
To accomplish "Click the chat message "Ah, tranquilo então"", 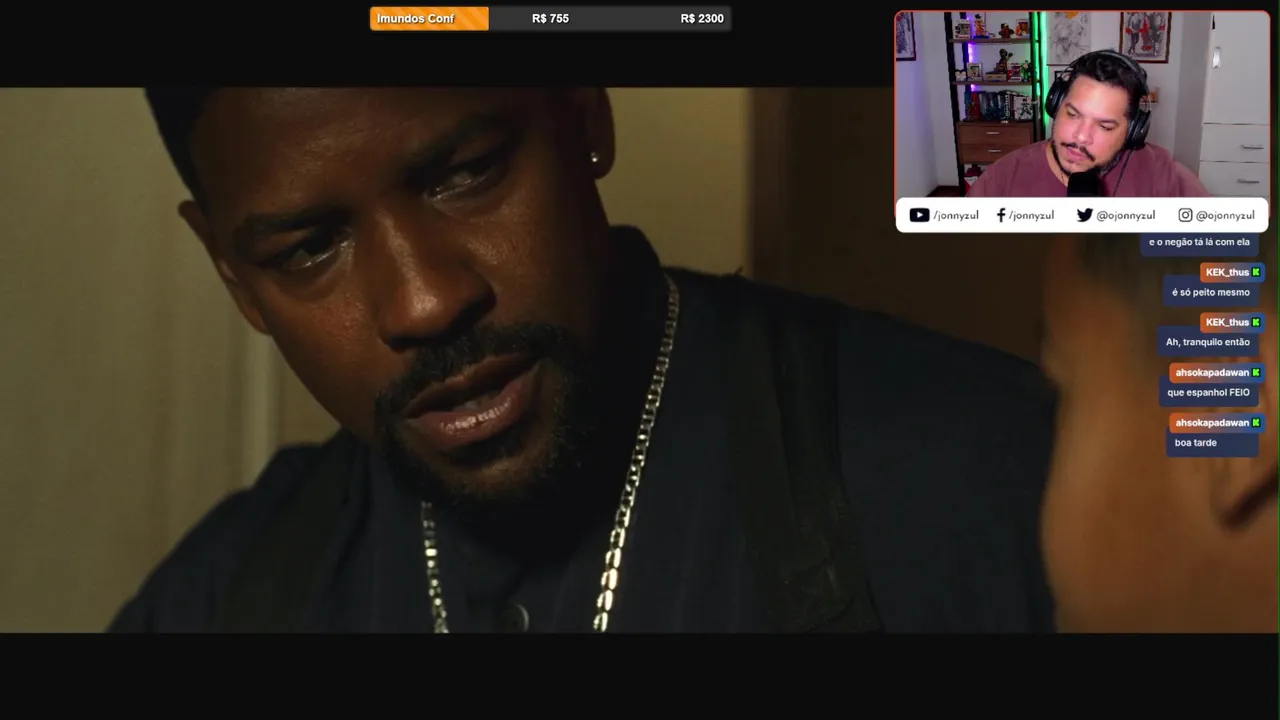I will 1207,342.
